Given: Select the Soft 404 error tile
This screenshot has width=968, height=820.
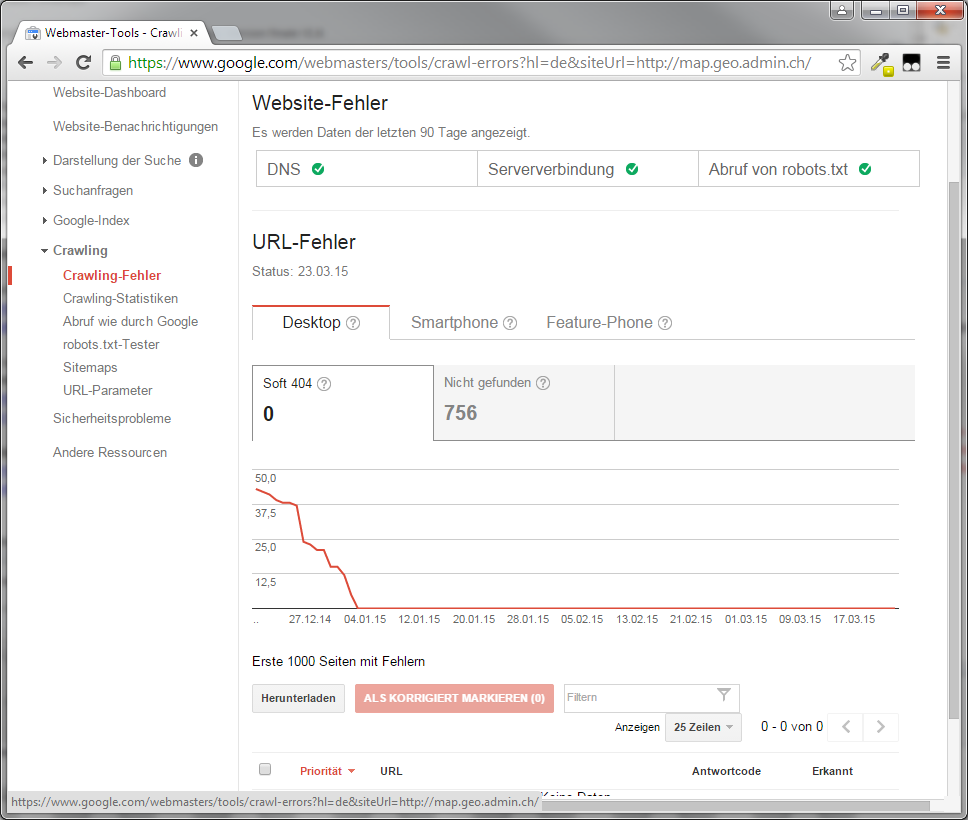Looking at the screenshot, I should pos(343,403).
